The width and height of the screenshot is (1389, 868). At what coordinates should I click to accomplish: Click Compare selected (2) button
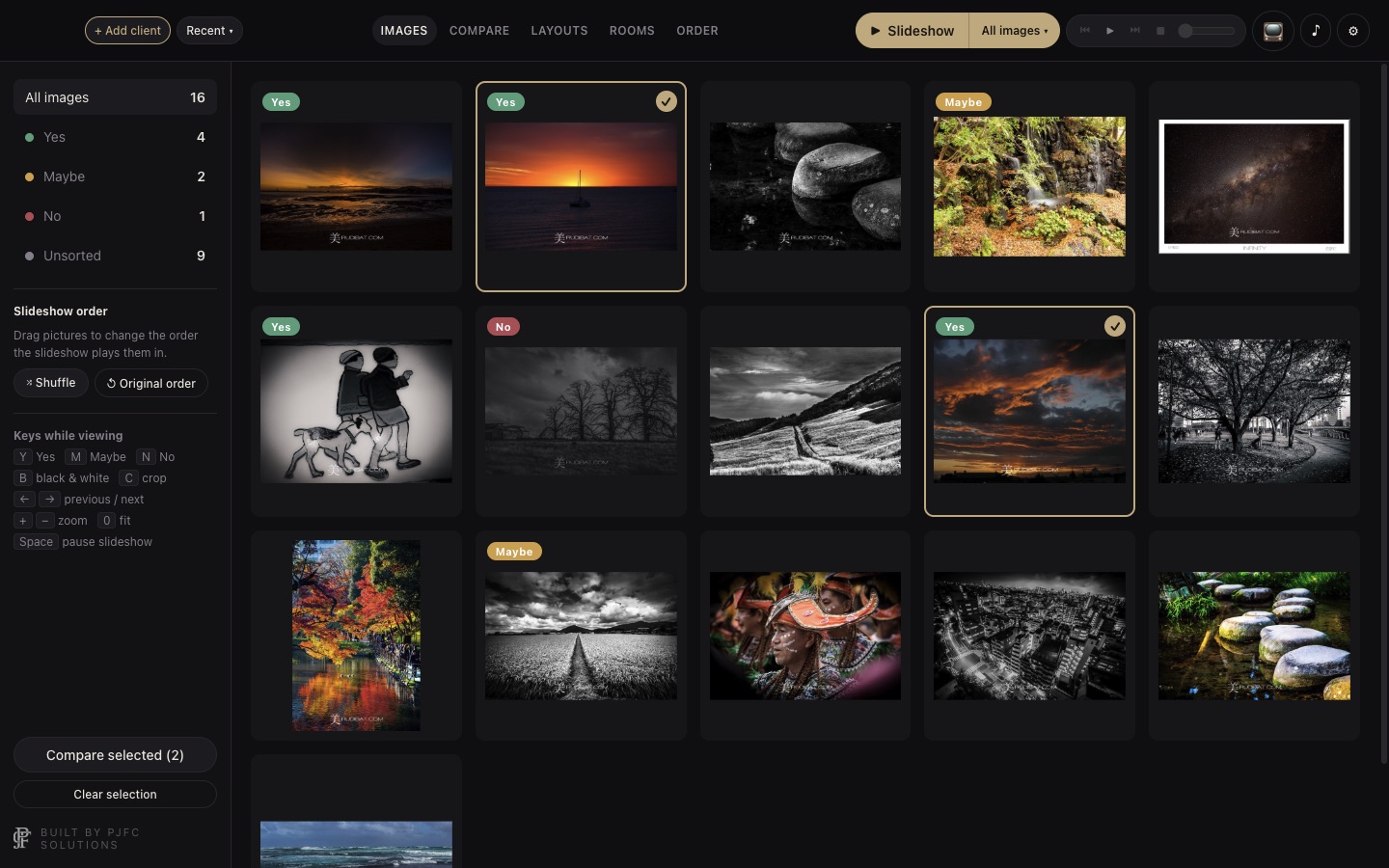point(115,755)
